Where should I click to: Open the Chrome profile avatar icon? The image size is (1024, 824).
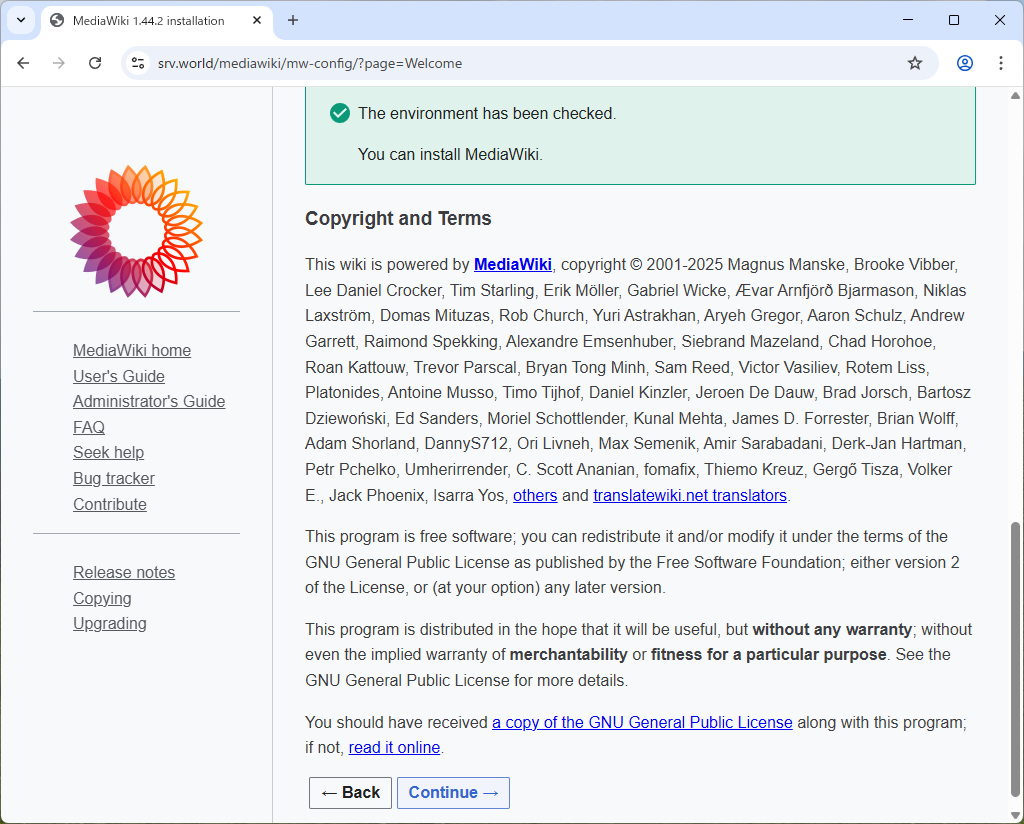coord(964,63)
